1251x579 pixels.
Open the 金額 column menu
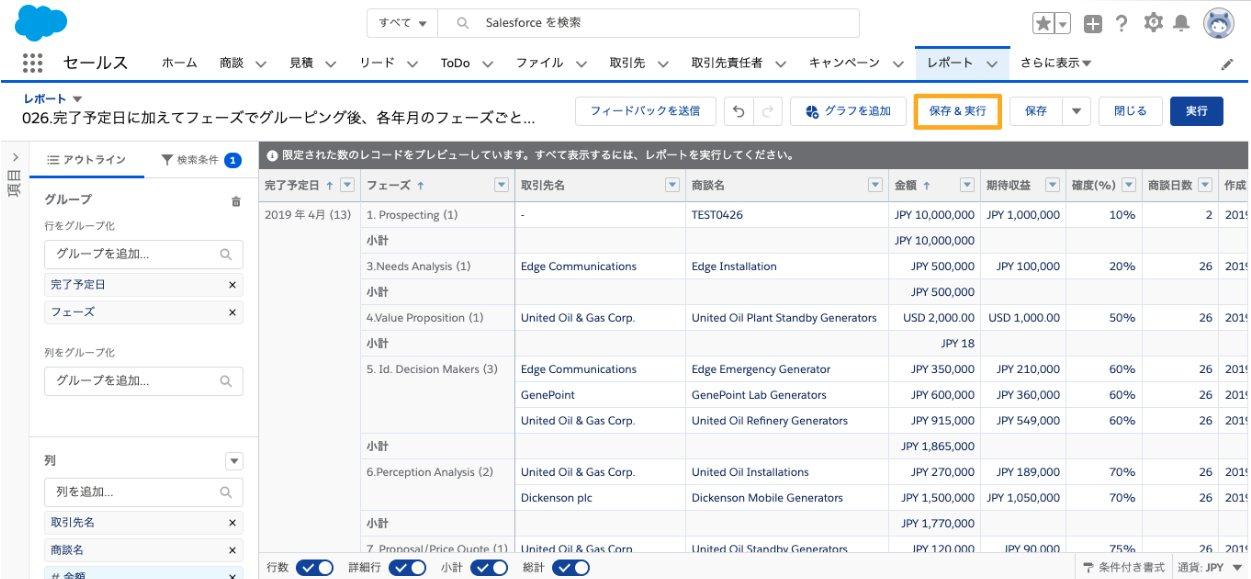tap(967, 185)
